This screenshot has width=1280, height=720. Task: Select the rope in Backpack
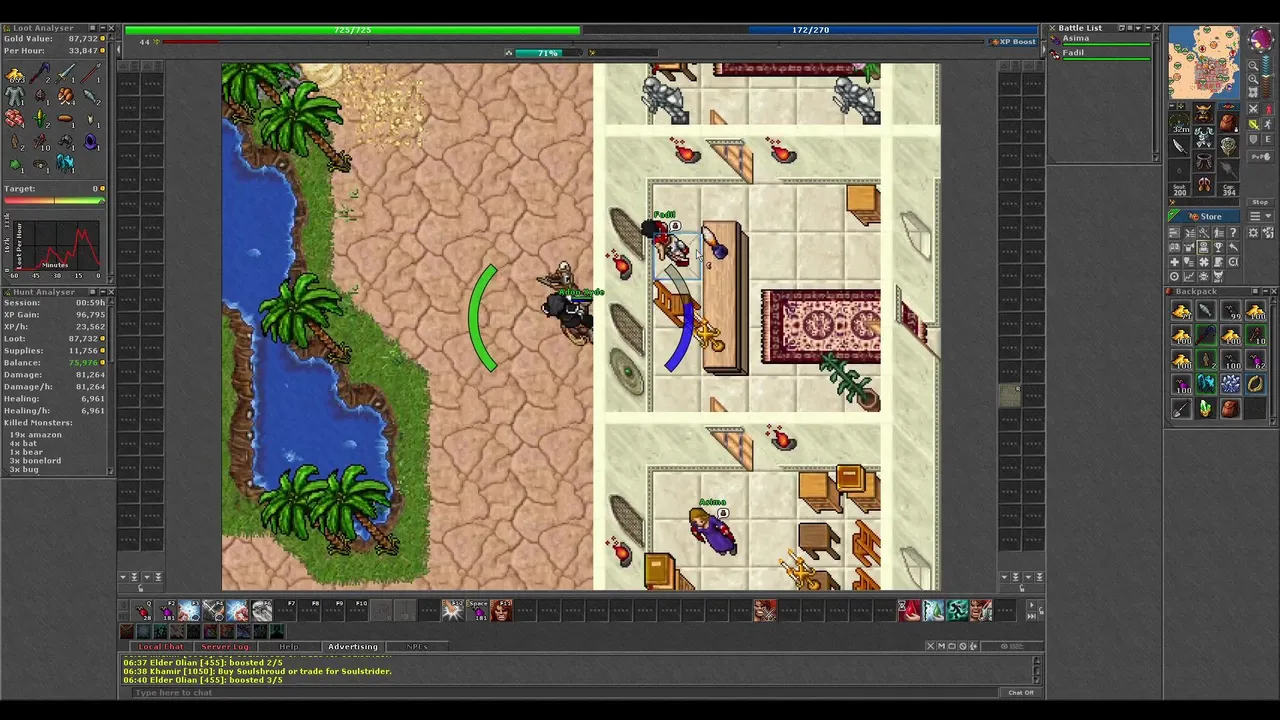coord(1255,384)
